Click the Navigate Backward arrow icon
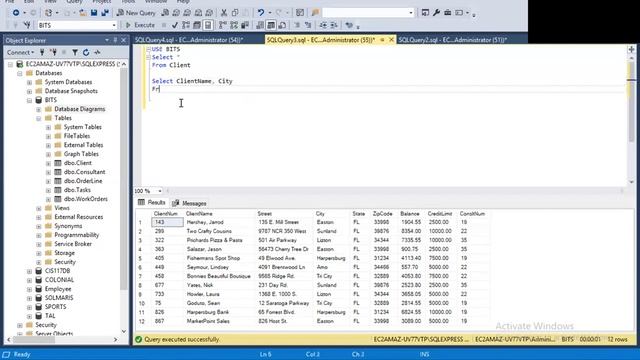 pos(16,13)
